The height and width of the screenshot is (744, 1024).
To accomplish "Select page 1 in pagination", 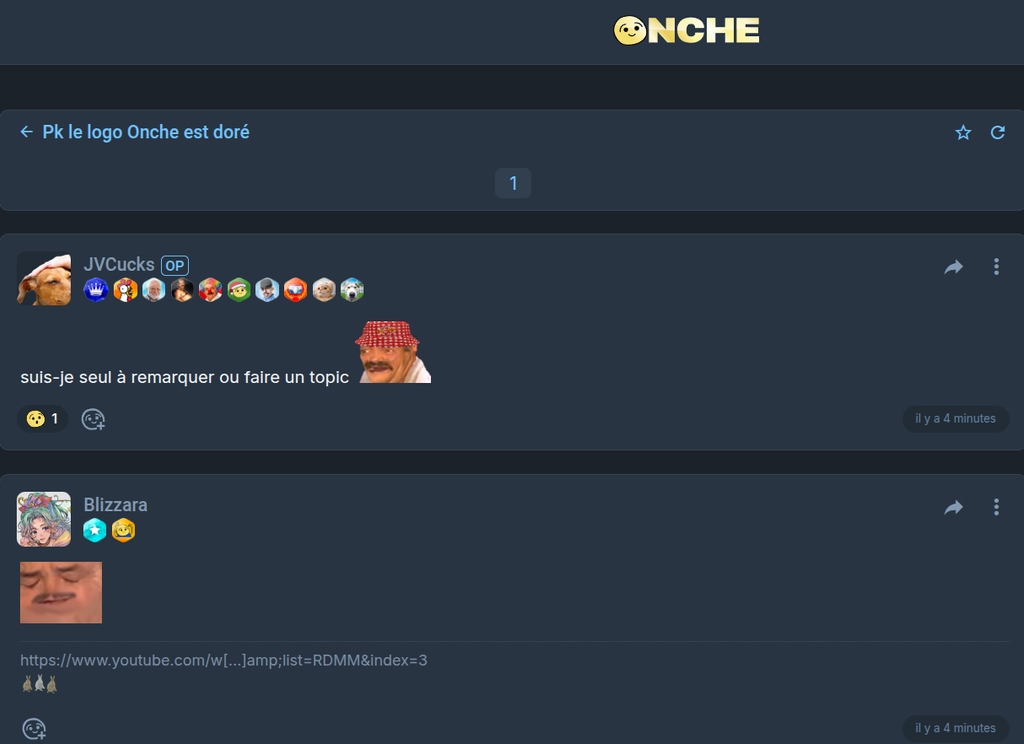I will [513, 183].
